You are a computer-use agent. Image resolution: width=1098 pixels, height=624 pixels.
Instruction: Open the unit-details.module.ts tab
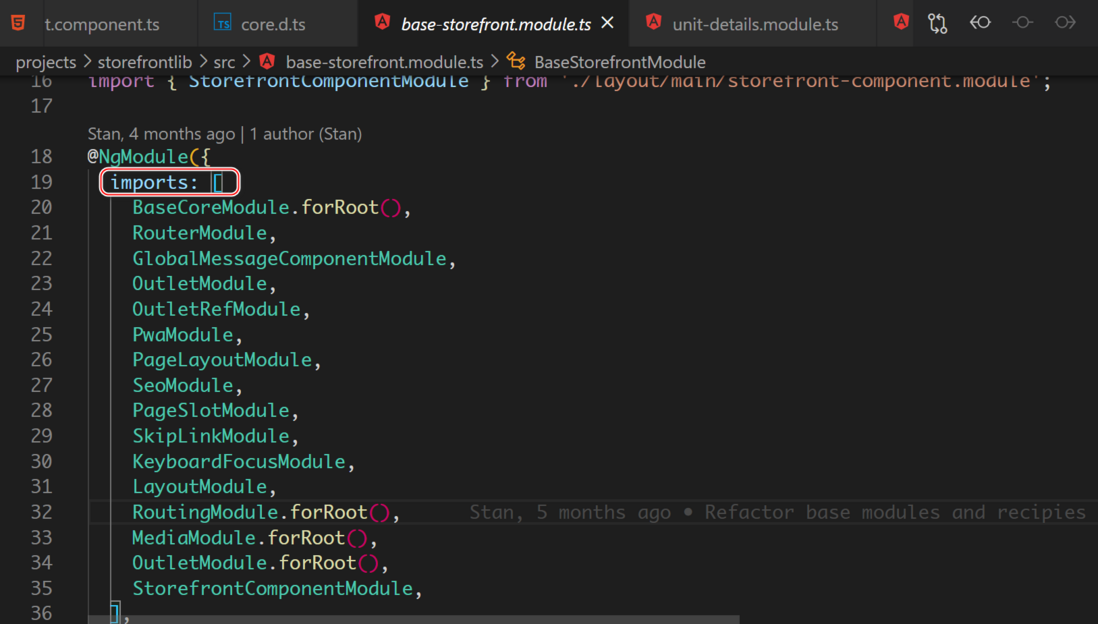(x=755, y=25)
